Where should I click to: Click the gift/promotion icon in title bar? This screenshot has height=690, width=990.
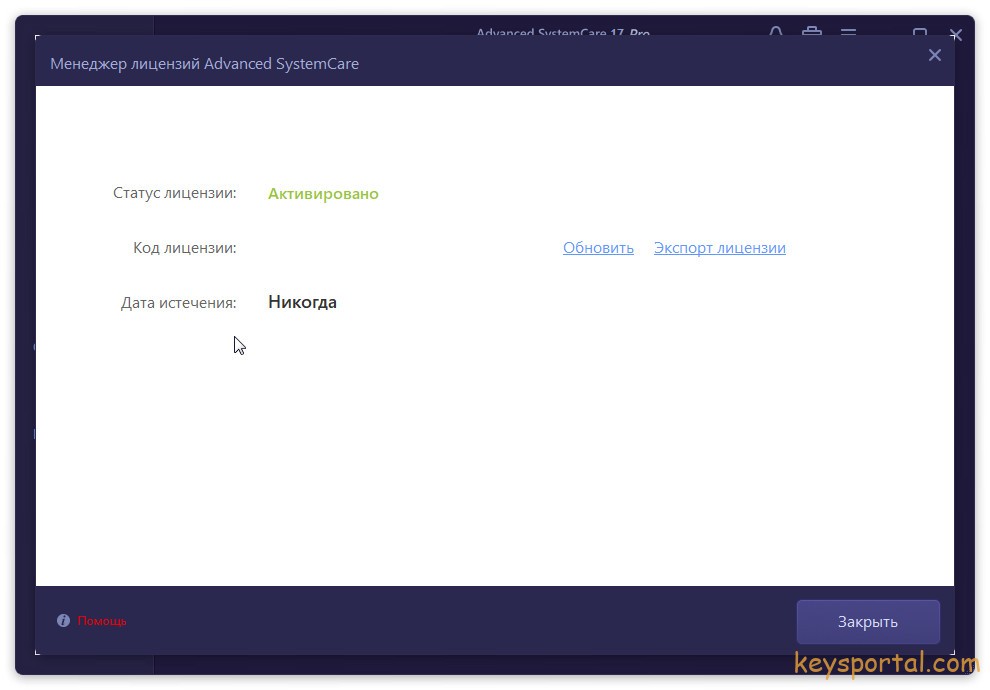[812, 33]
